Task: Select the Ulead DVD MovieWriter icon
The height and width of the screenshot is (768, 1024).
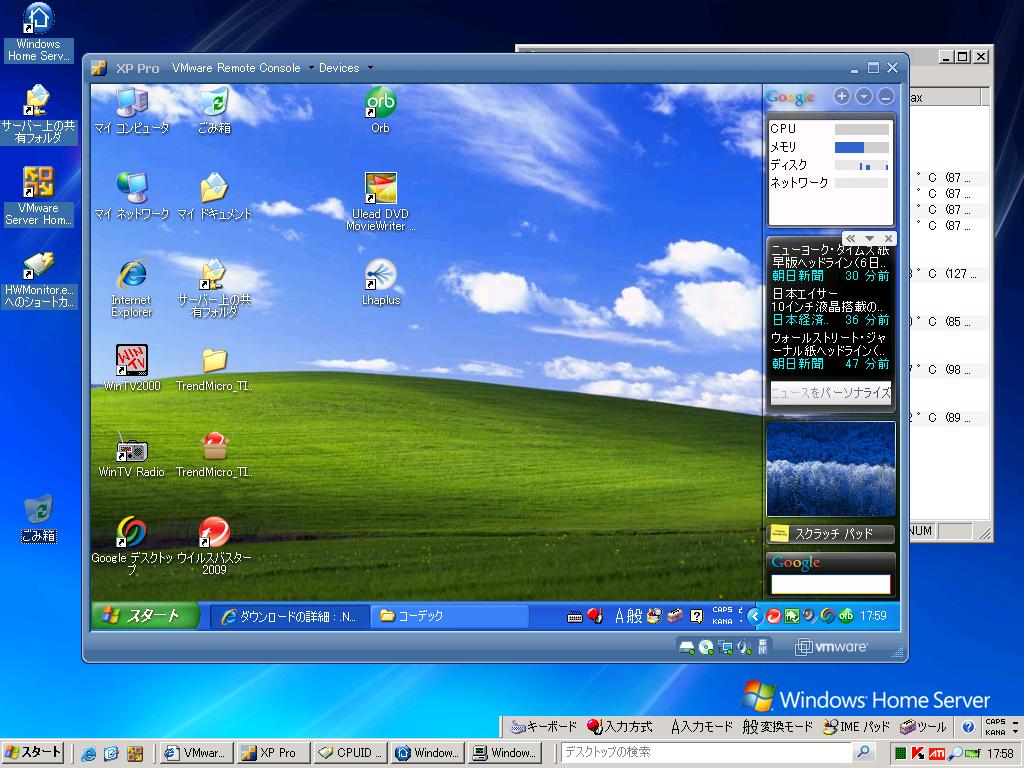Action: [380, 201]
